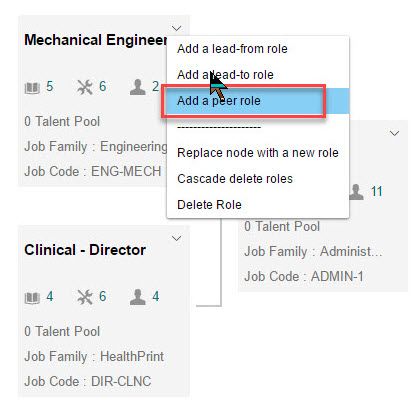Click Mechanical Engineer role title
Image resolution: width=411 pixels, height=401 pixels.
96,40
